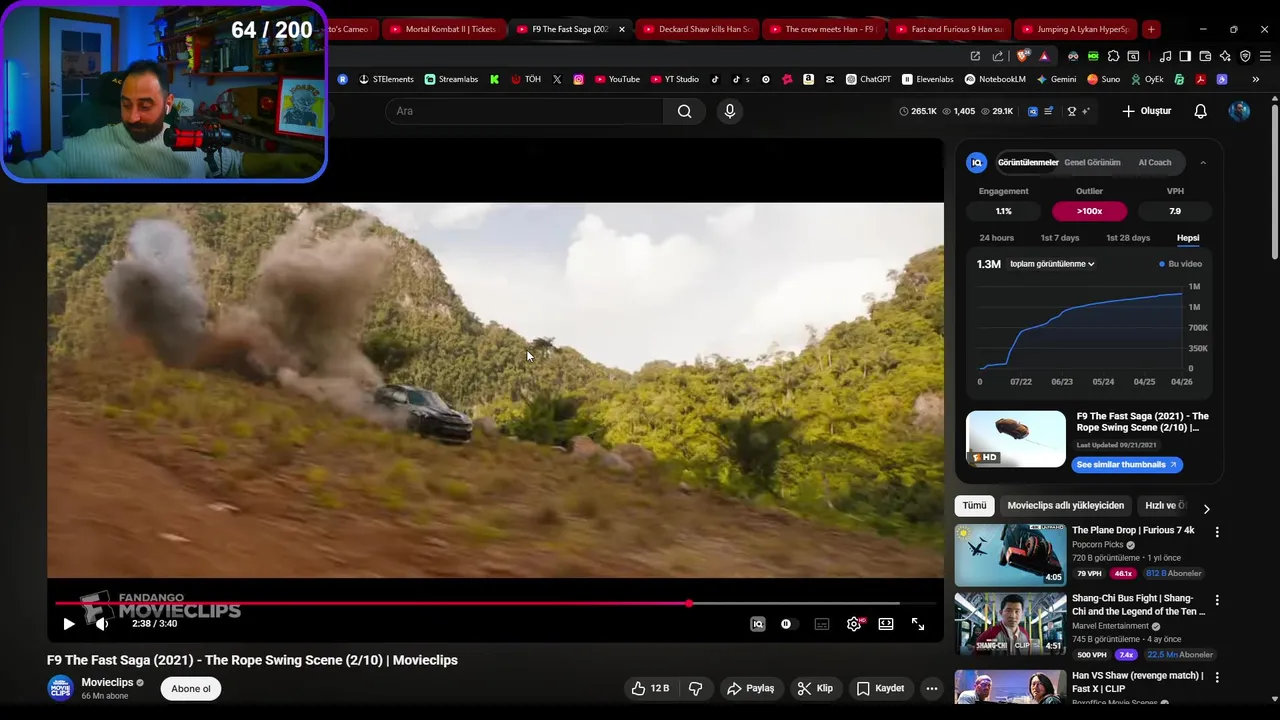Screen dimensions: 1280x720
Task: Switch to Deckard Shaw kills Han tab
Action: (x=696, y=29)
